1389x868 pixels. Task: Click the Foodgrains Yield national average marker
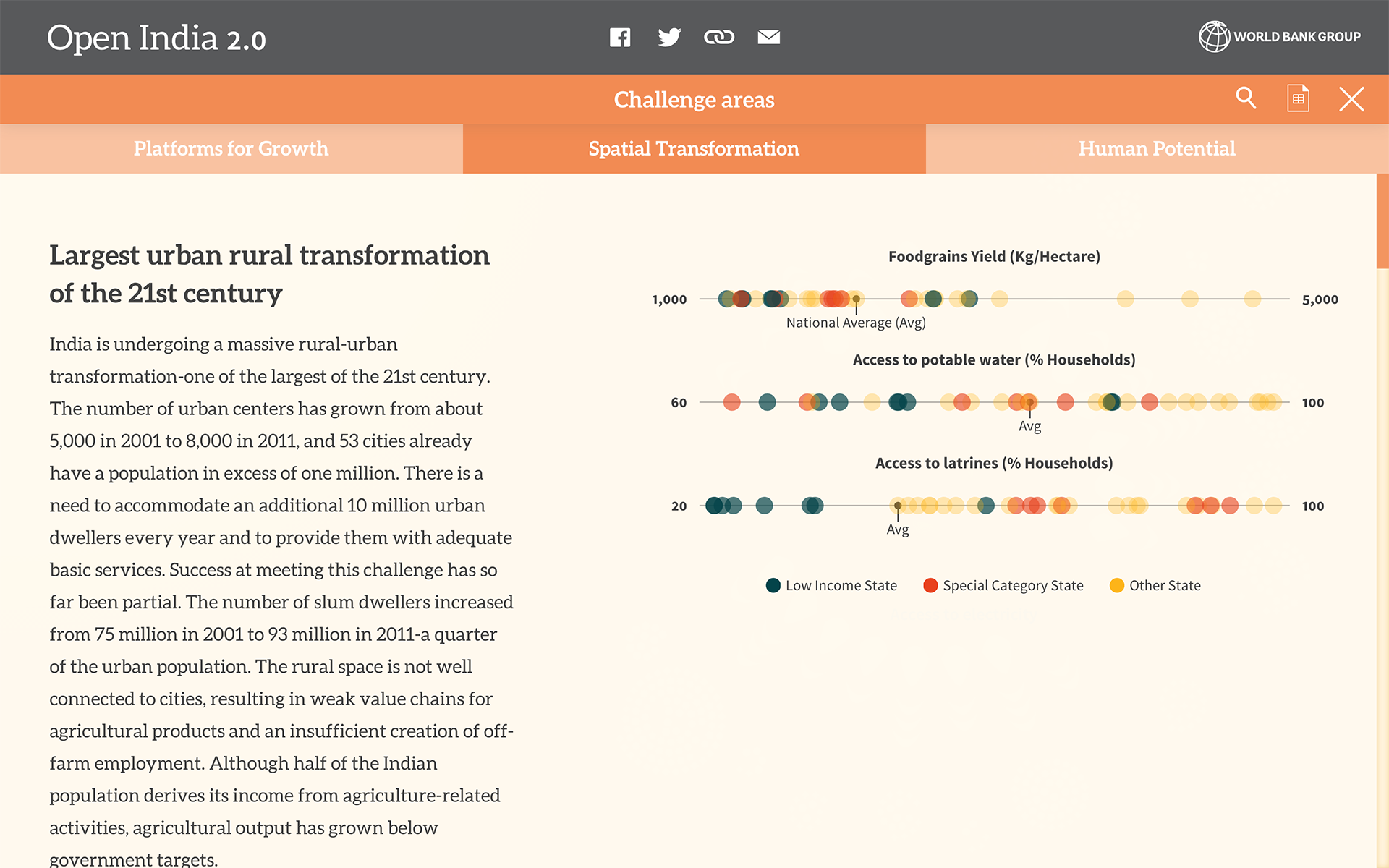856,299
